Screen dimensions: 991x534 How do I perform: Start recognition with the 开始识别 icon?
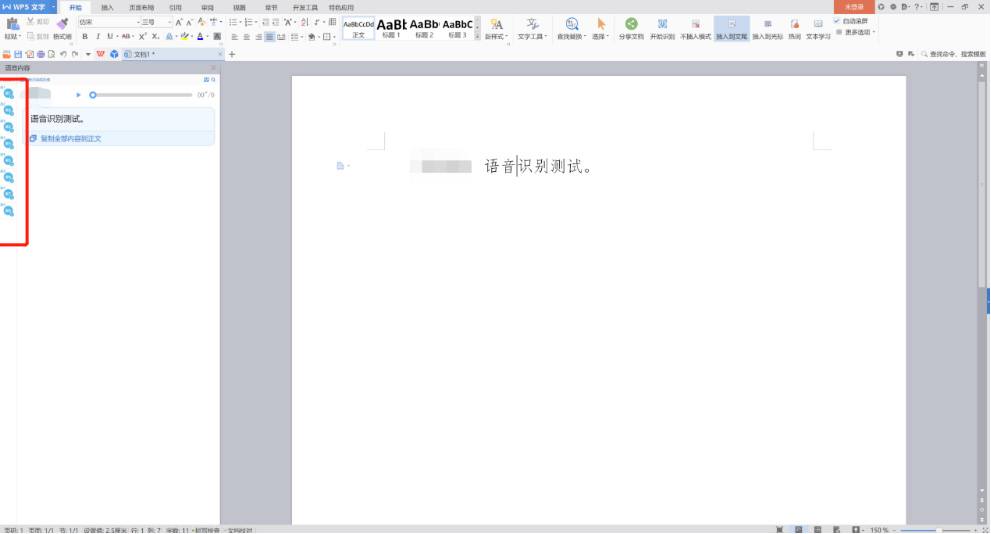pyautogui.click(x=662, y=24)
